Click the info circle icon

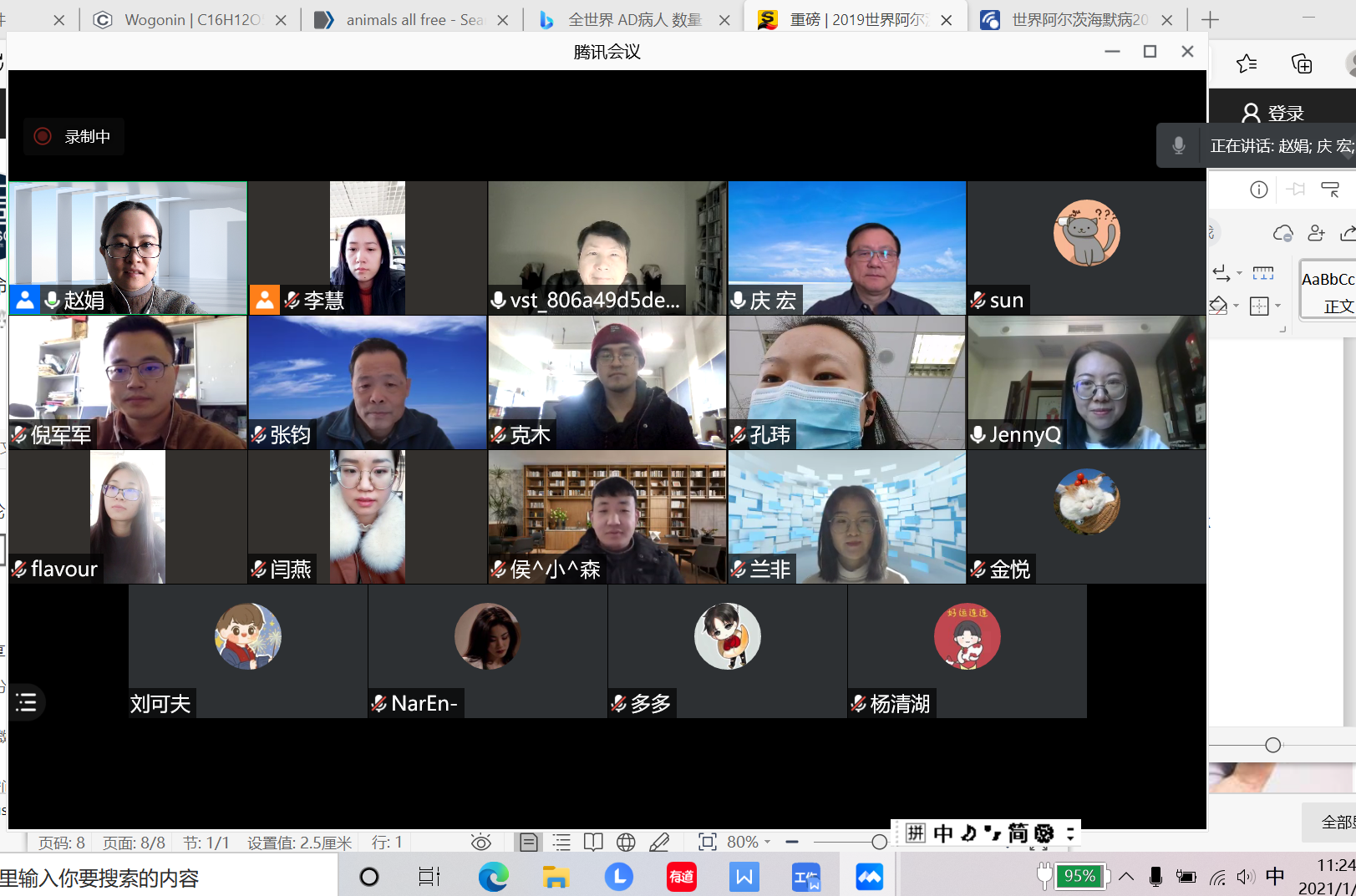(1258, 190)
